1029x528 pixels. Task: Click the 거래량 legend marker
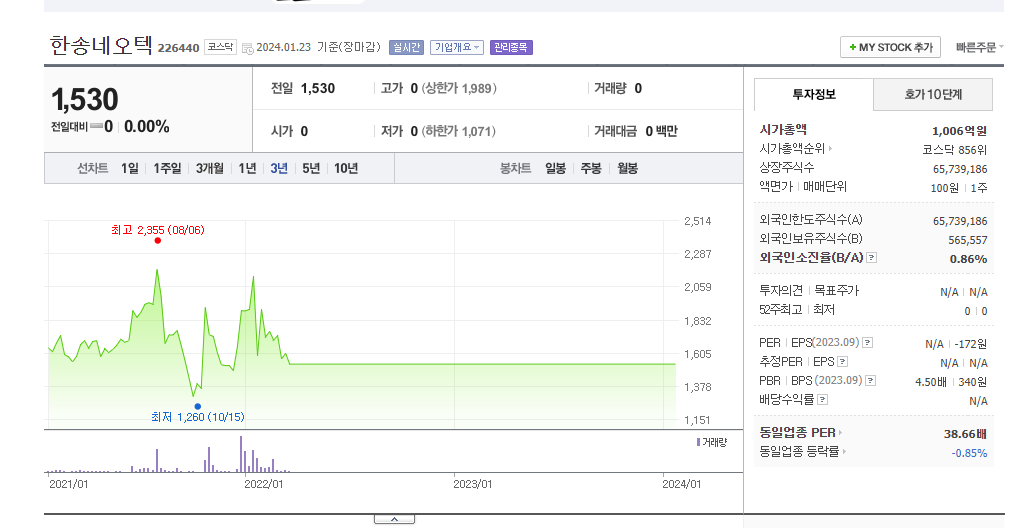pyautogui.click(x=698, y=442)
